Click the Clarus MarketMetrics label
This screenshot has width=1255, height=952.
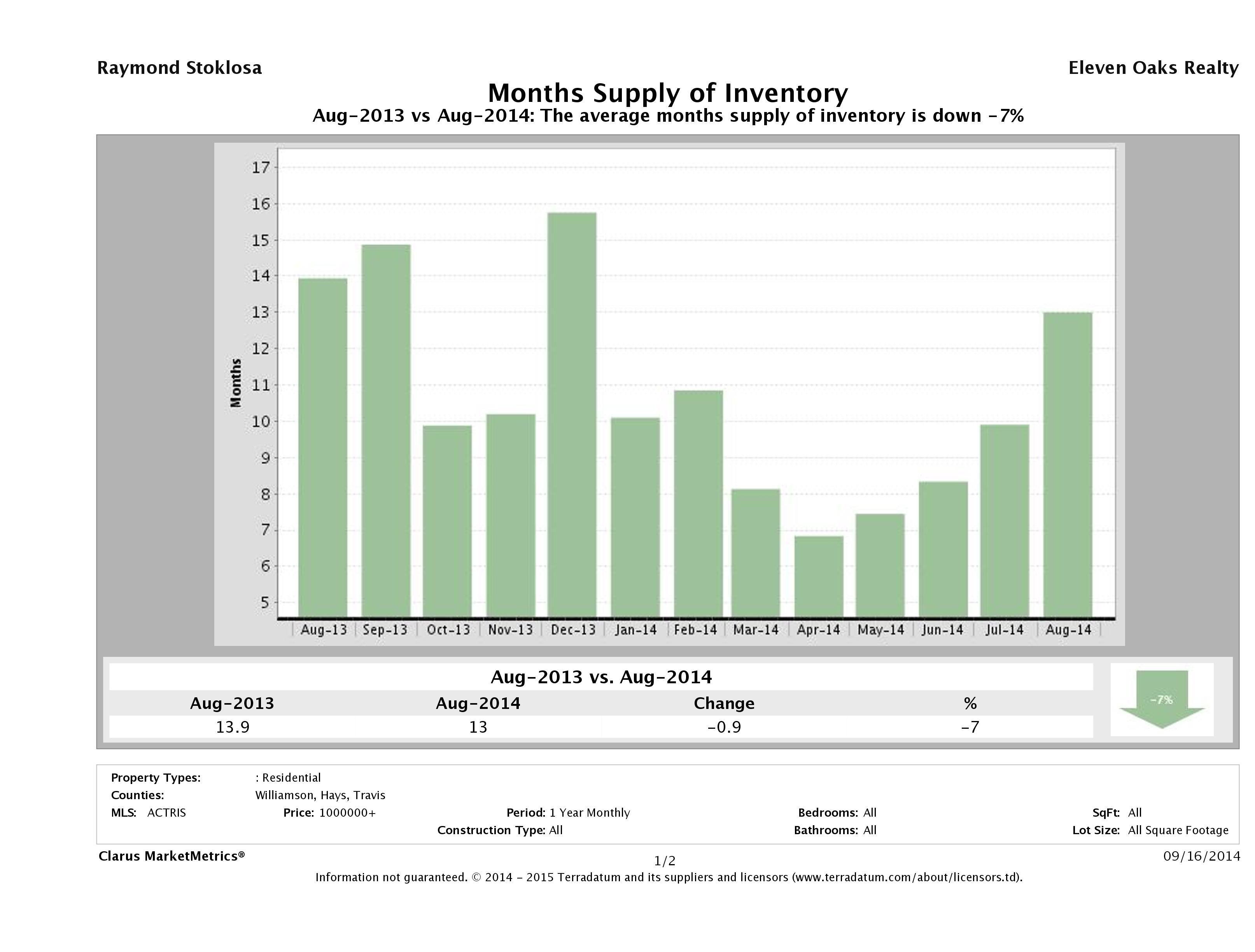pos(172,856)
